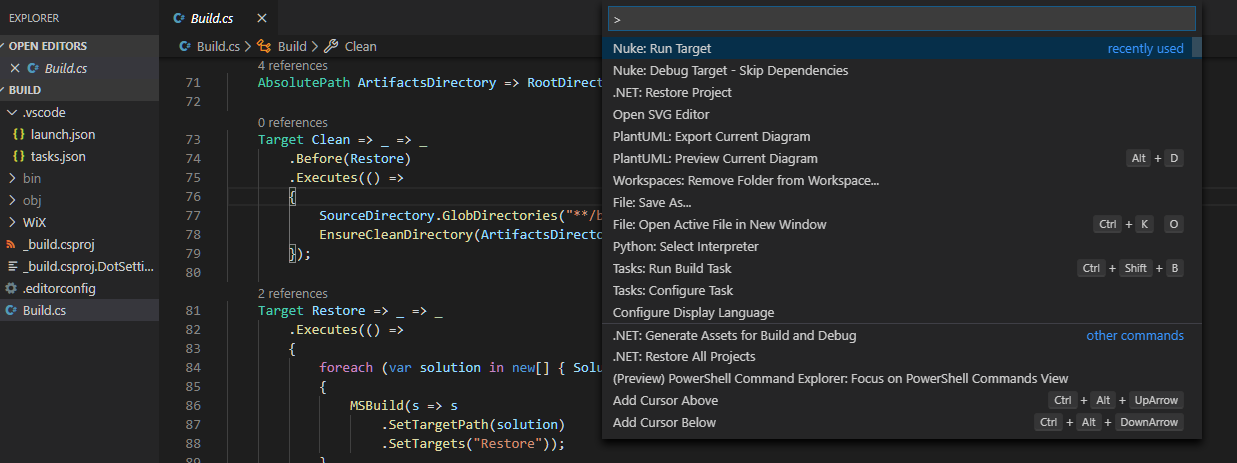
Task: Click the RSS-style icon of _build.csproj
Action: 10,244
